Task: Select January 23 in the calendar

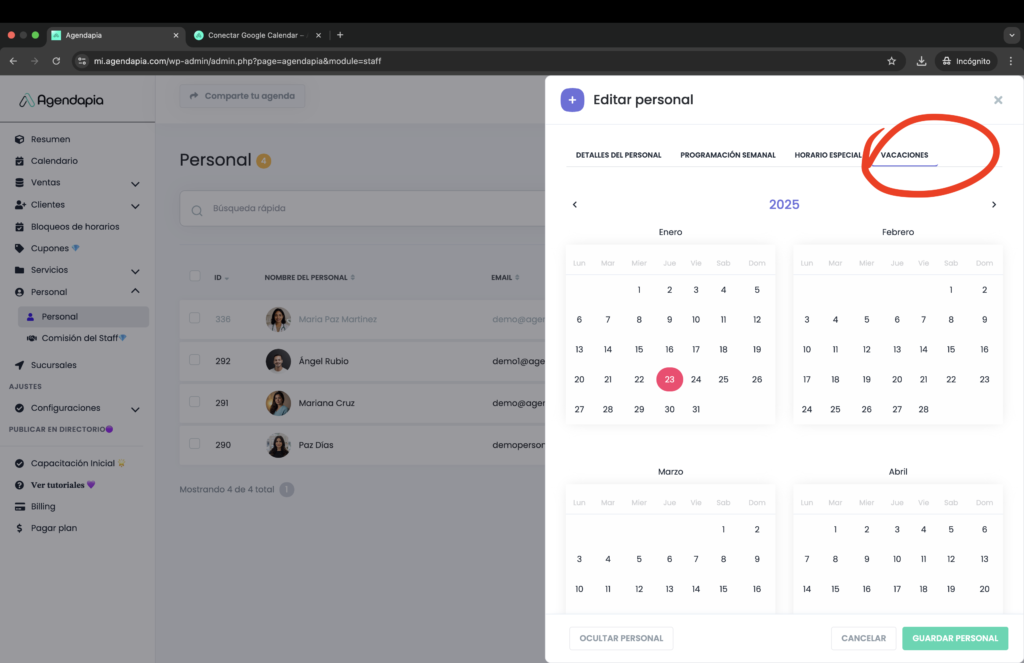Action: [669, 379]
